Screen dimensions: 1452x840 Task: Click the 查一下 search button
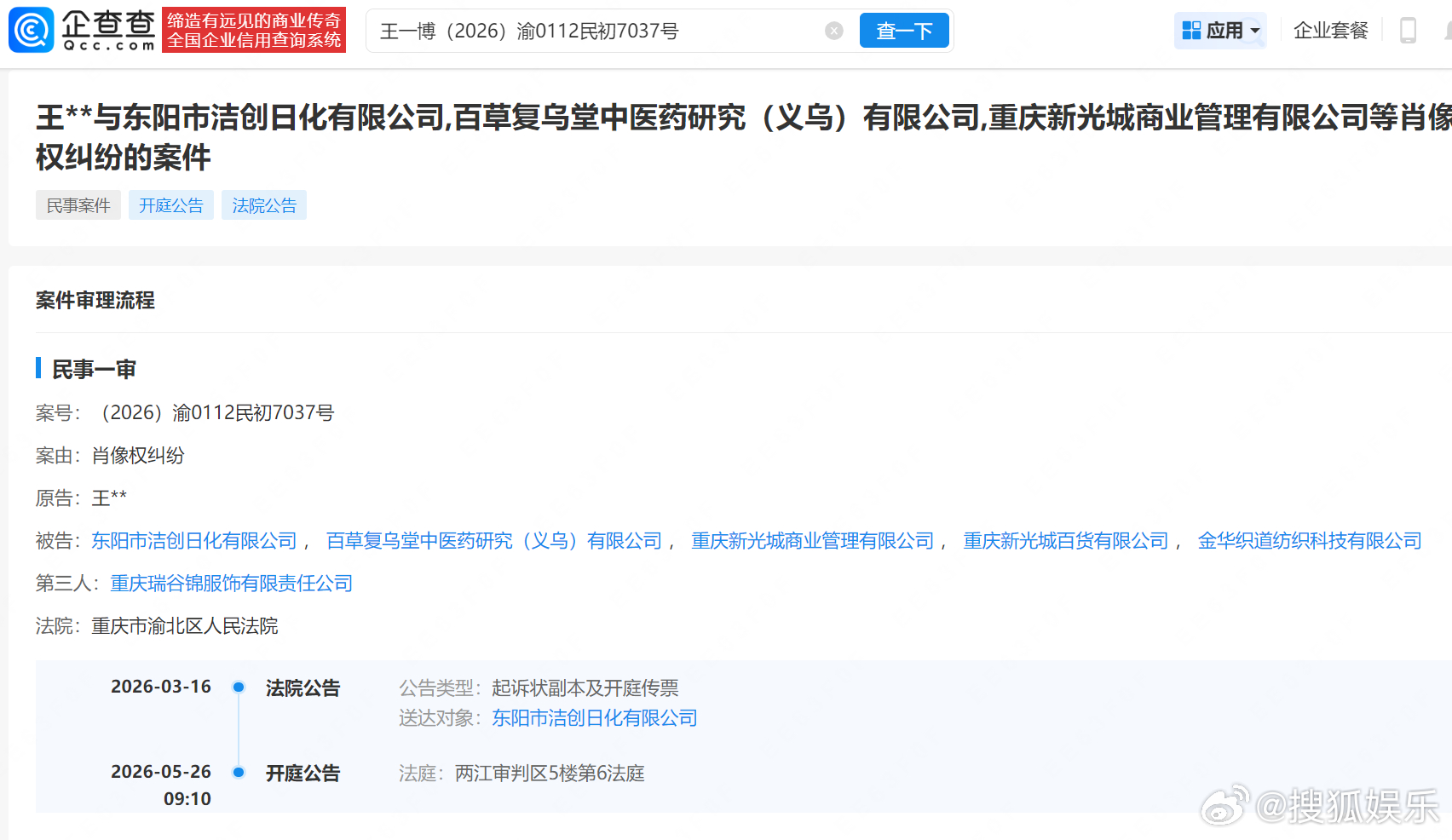point(904,30)
